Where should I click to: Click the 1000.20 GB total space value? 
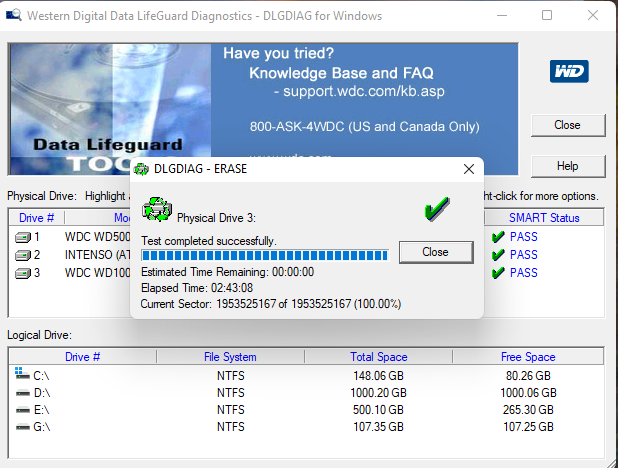click(378, 393)
